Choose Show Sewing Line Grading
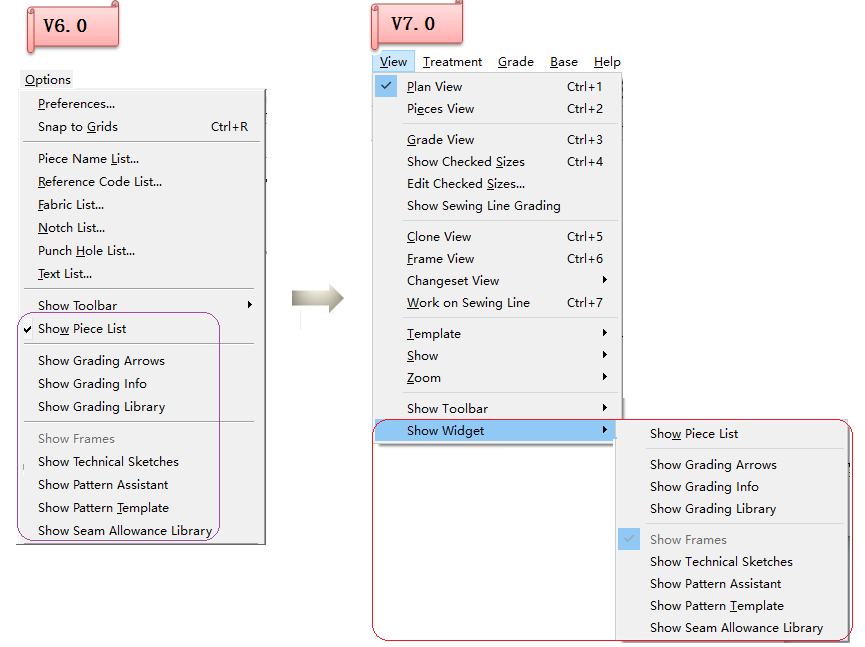This screenshot has width=865, height=647. (x=483, y=206)
